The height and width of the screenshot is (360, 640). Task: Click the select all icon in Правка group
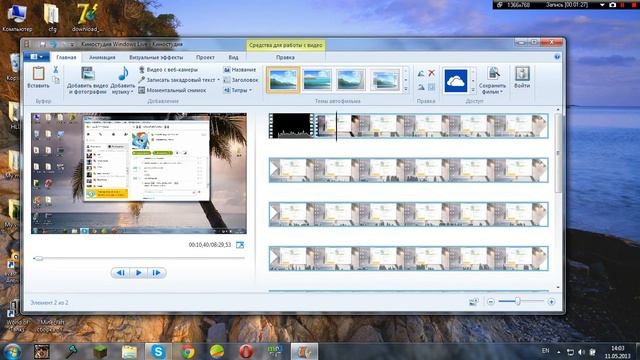pos(431,87)
